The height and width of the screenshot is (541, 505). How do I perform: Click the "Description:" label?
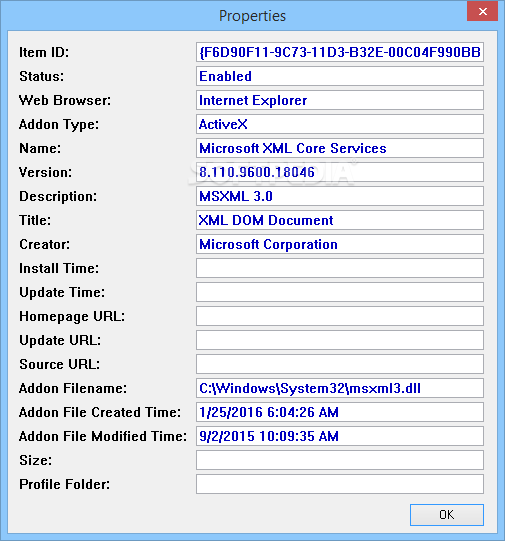[58, 196]
